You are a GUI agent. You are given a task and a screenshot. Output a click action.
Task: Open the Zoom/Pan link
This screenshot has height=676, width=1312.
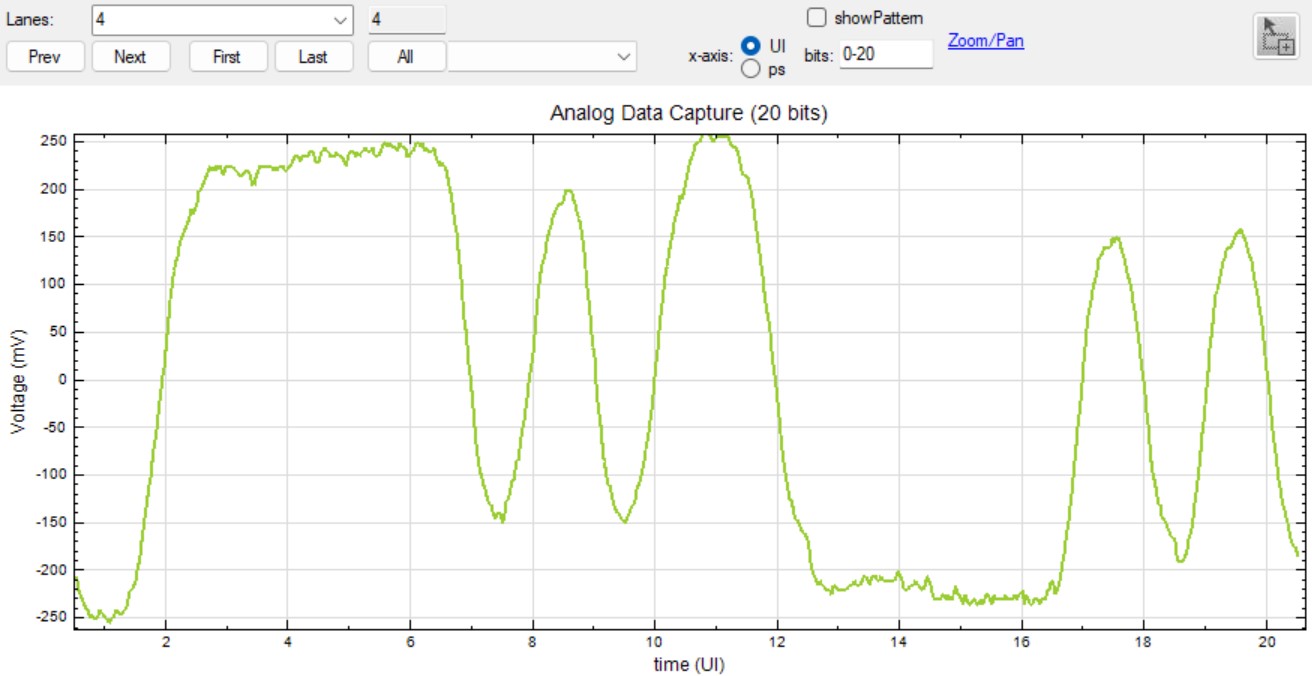coord(985,41)
